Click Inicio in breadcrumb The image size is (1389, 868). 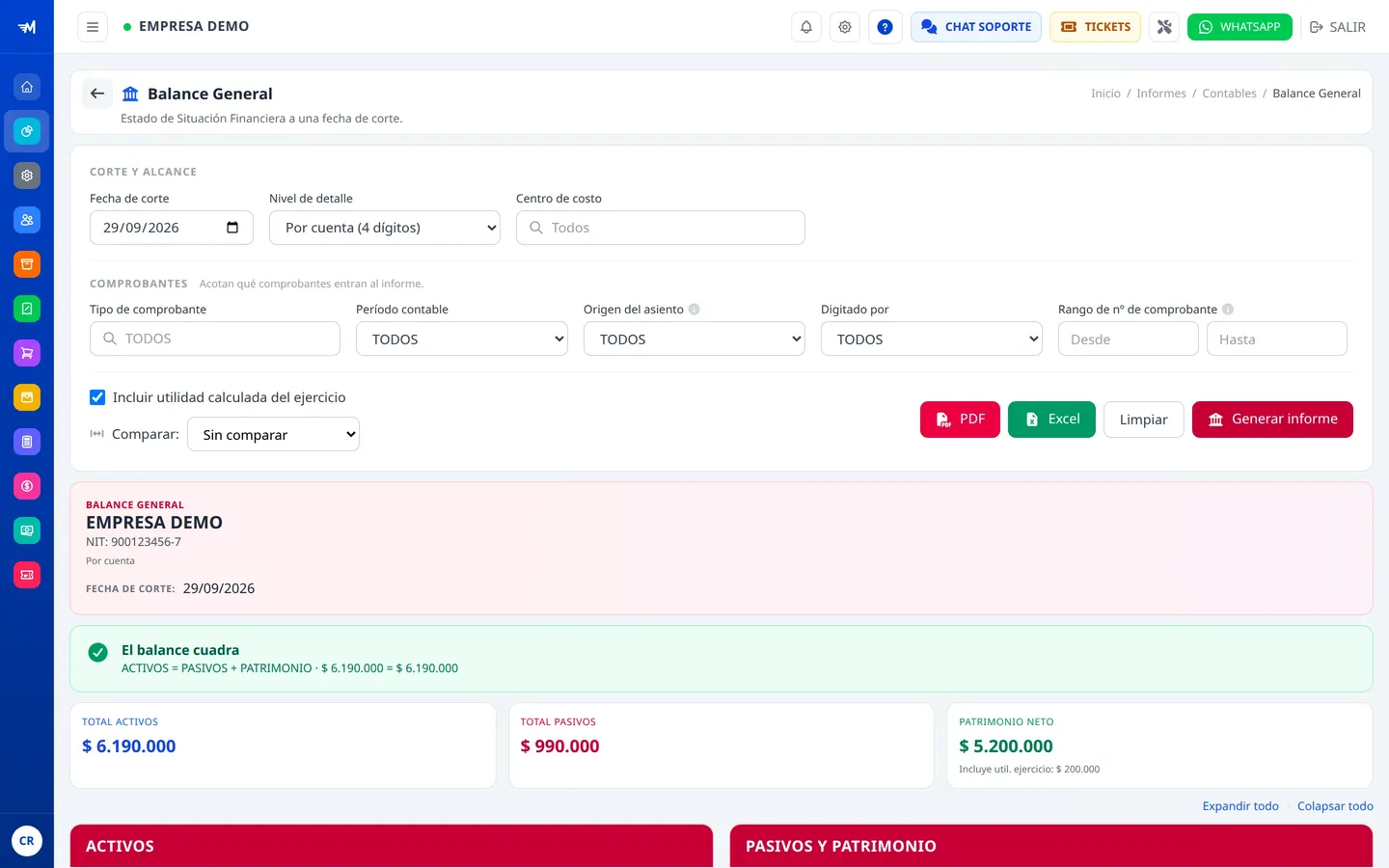pos(1105,94)
